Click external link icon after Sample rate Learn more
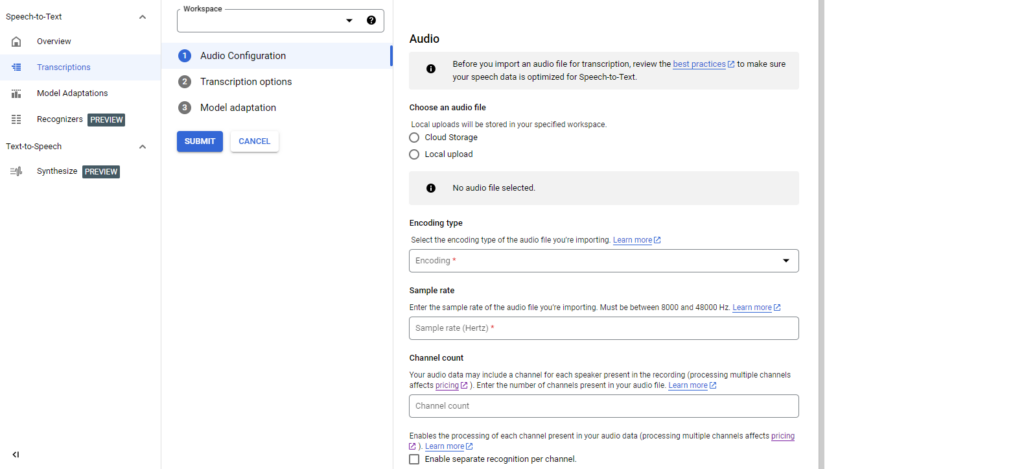 click(777, 307)
